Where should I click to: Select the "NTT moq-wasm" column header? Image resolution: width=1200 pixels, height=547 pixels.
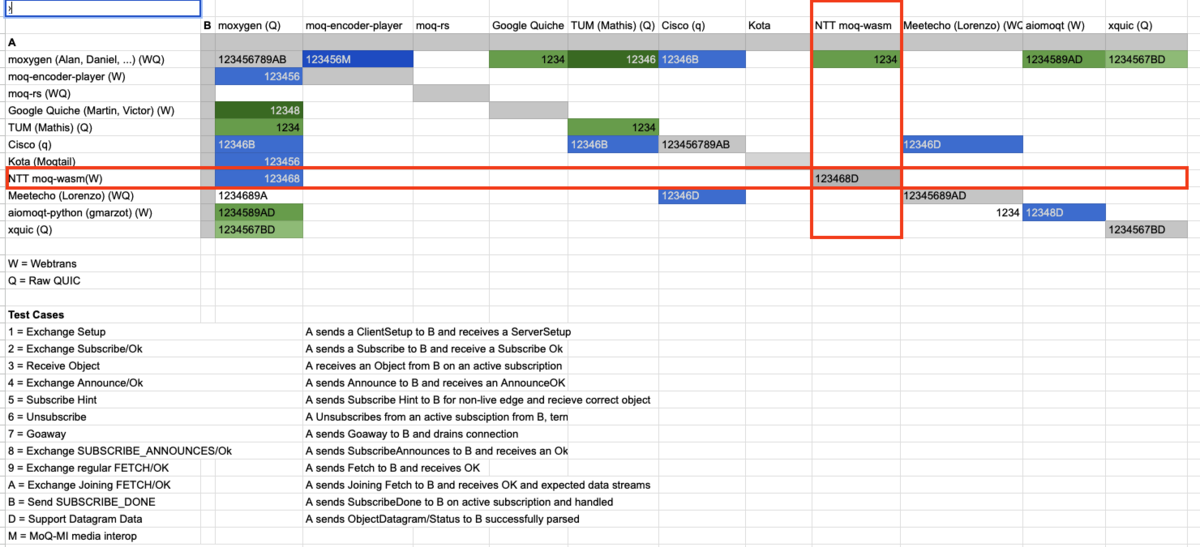[856, 25]
